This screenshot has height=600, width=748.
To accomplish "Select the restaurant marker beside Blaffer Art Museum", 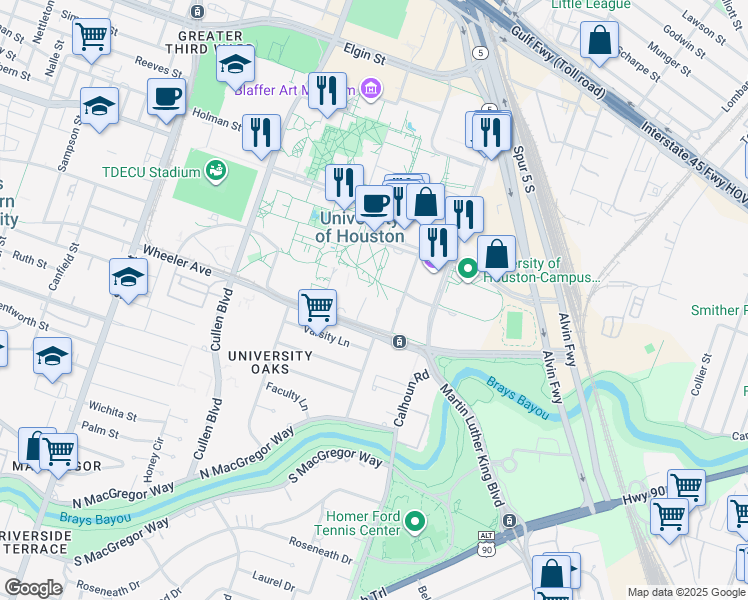I will tap(327, 92).
